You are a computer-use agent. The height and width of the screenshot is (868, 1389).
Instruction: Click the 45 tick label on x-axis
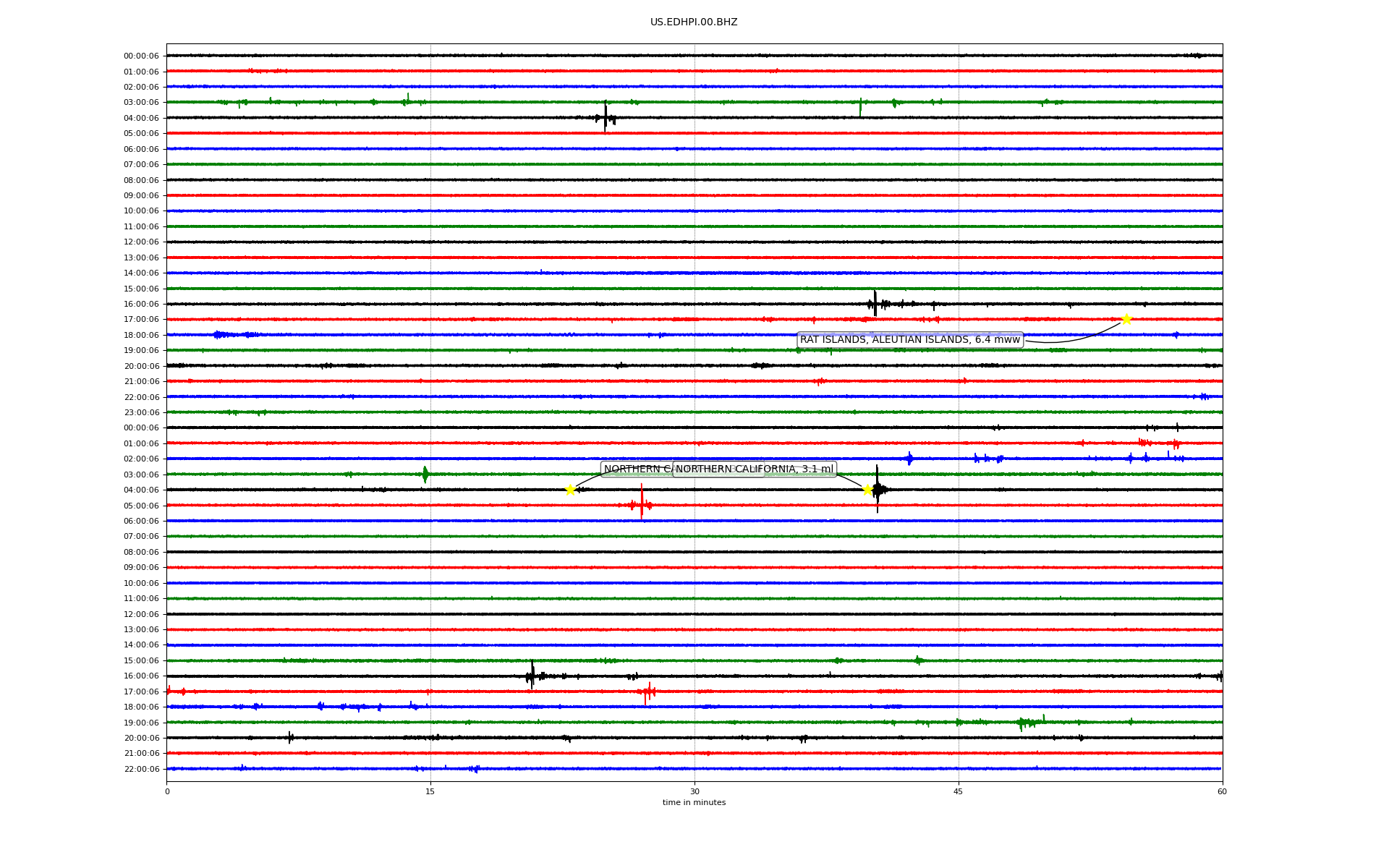958,791
